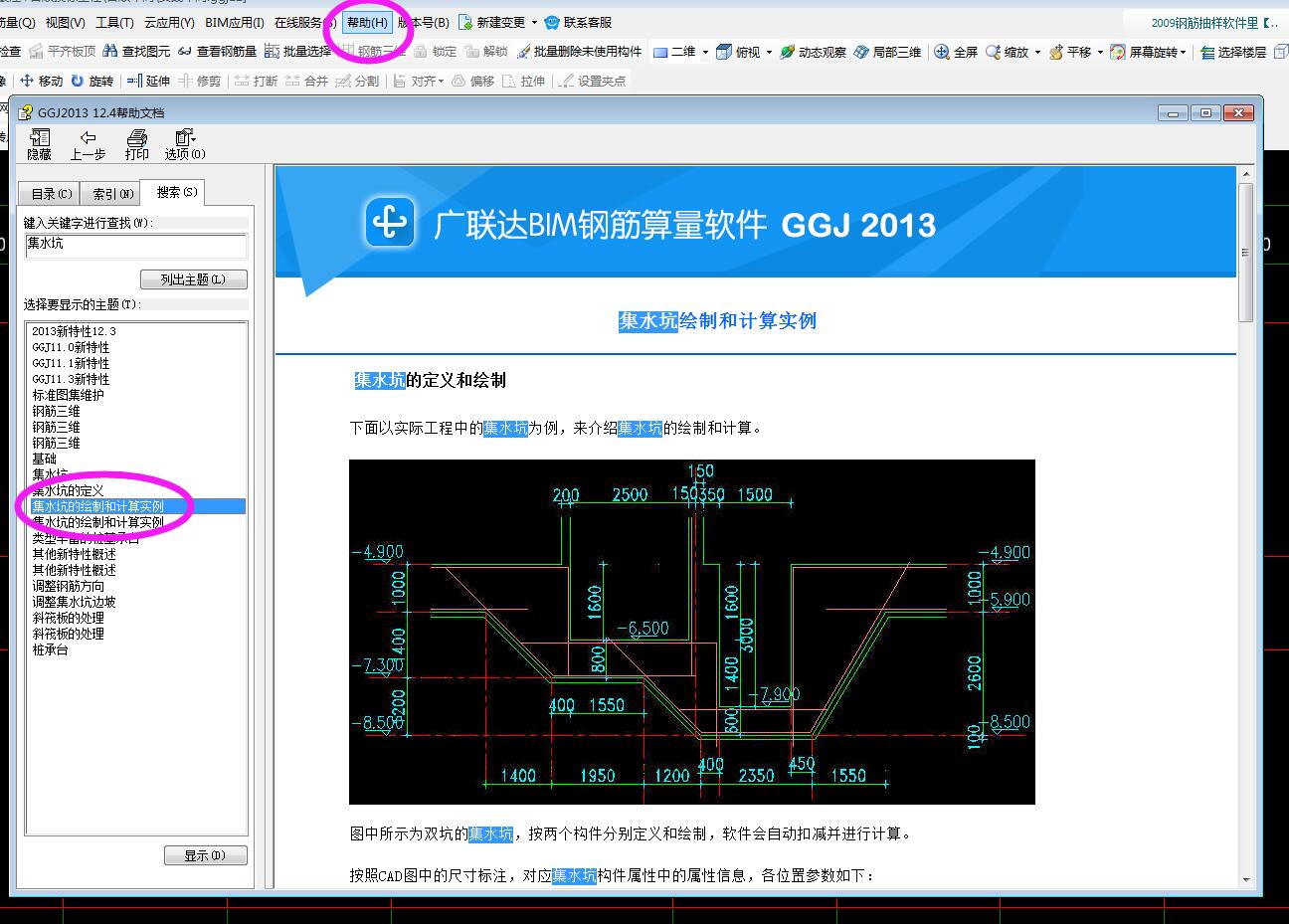
Task: Select topic "调整钢筋方向"
Action: pyautogui.click(x=68, y=586)
